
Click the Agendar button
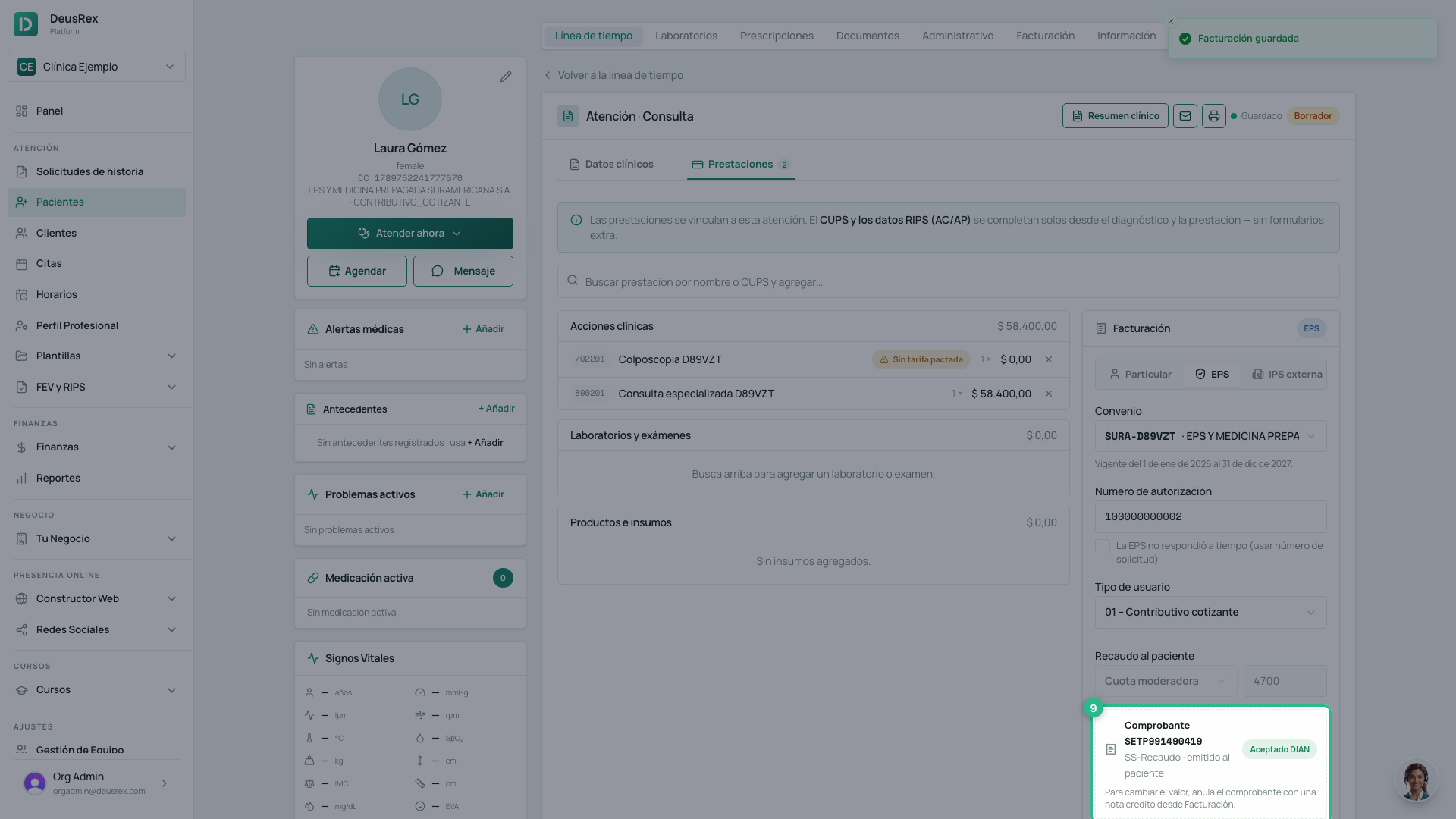coord(356,271)
